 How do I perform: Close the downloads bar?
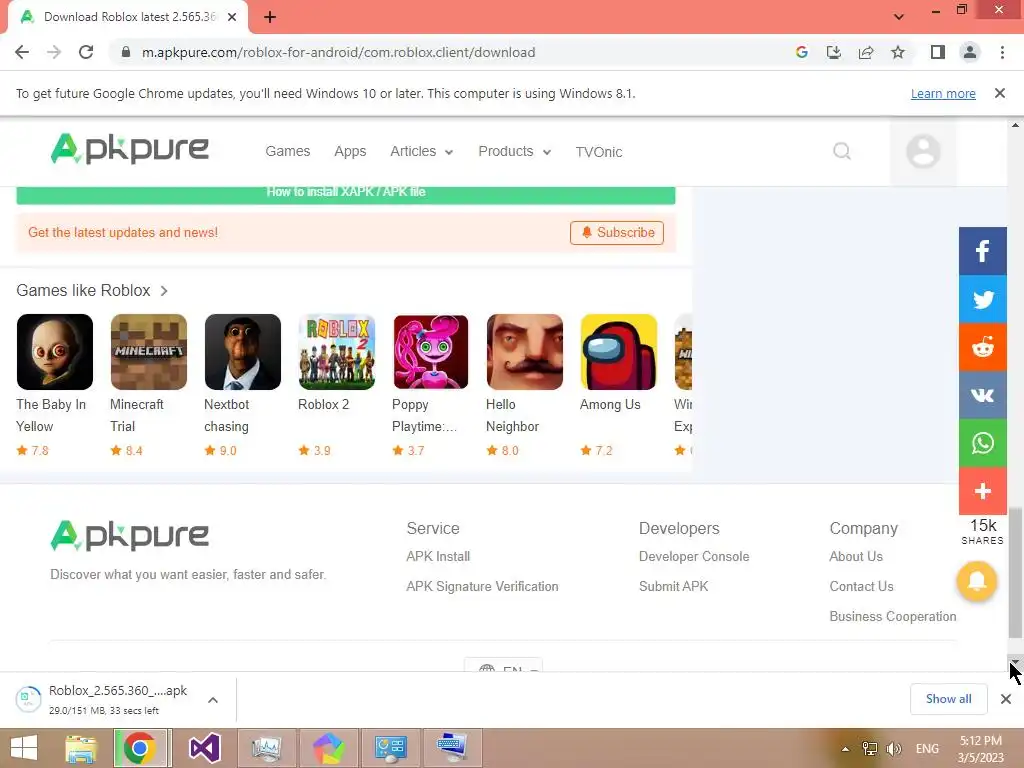[1006, 699]
